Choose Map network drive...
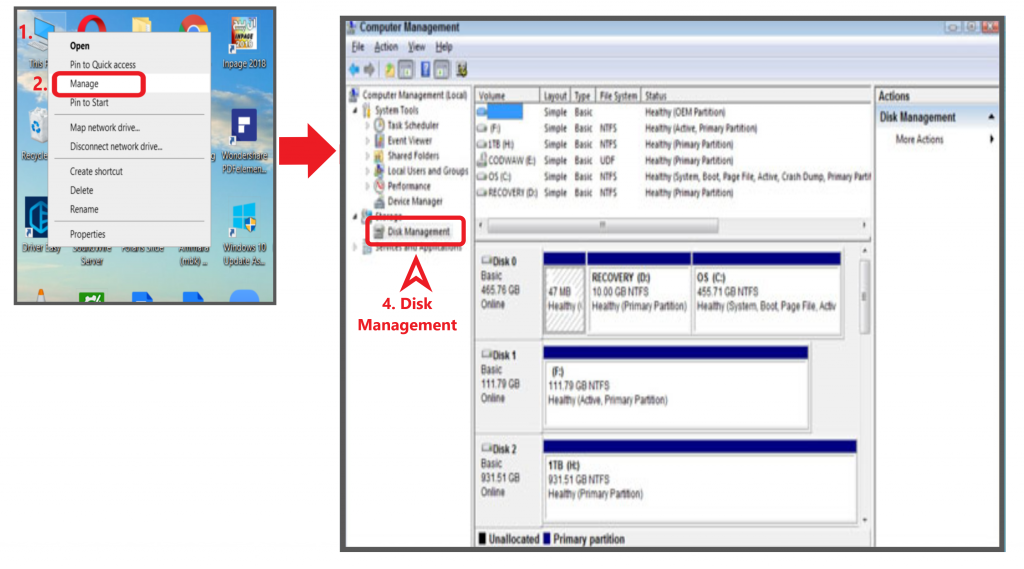Screen dimensions: 1024x569 pyautogui.click(x=131, y=127)
